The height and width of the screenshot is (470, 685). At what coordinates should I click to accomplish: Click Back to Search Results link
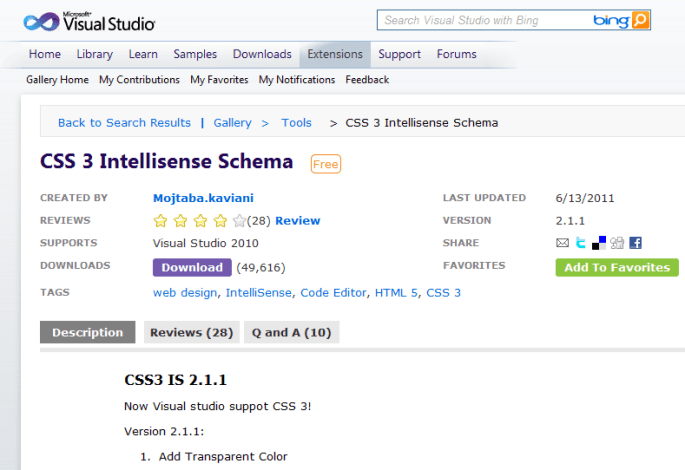(125, 123)
